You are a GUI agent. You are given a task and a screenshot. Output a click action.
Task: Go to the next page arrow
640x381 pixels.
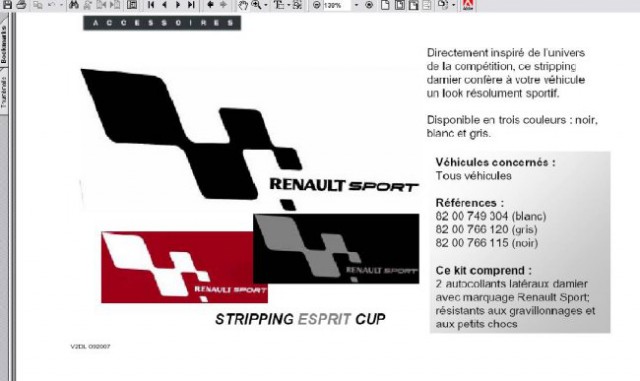coord(178,5)
